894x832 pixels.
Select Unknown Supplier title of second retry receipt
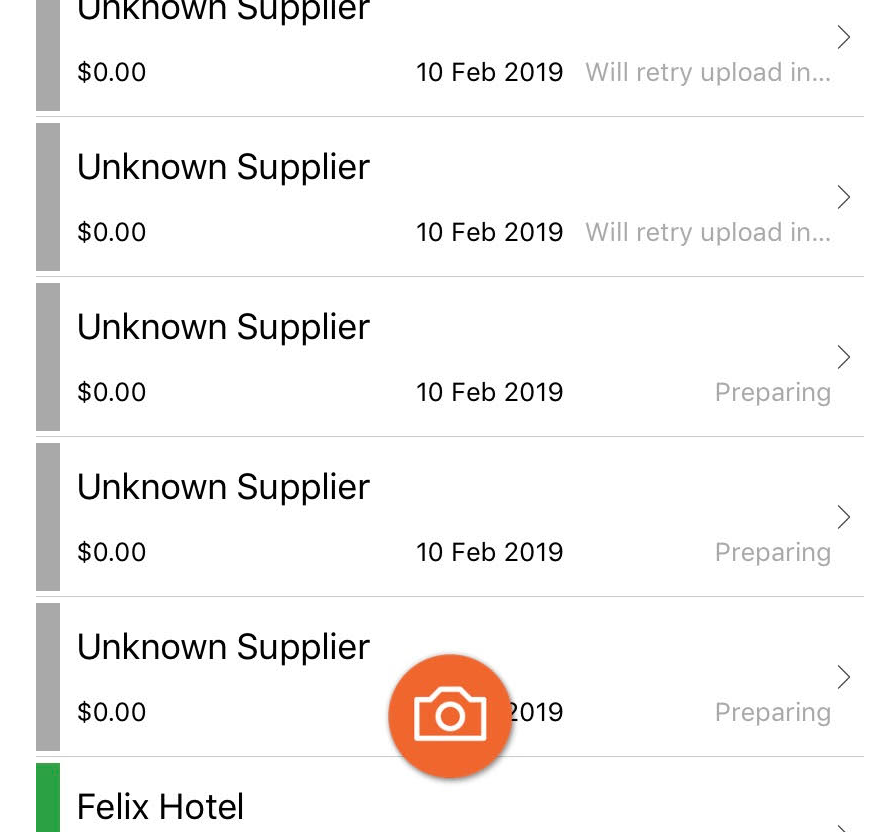[224, 168]
